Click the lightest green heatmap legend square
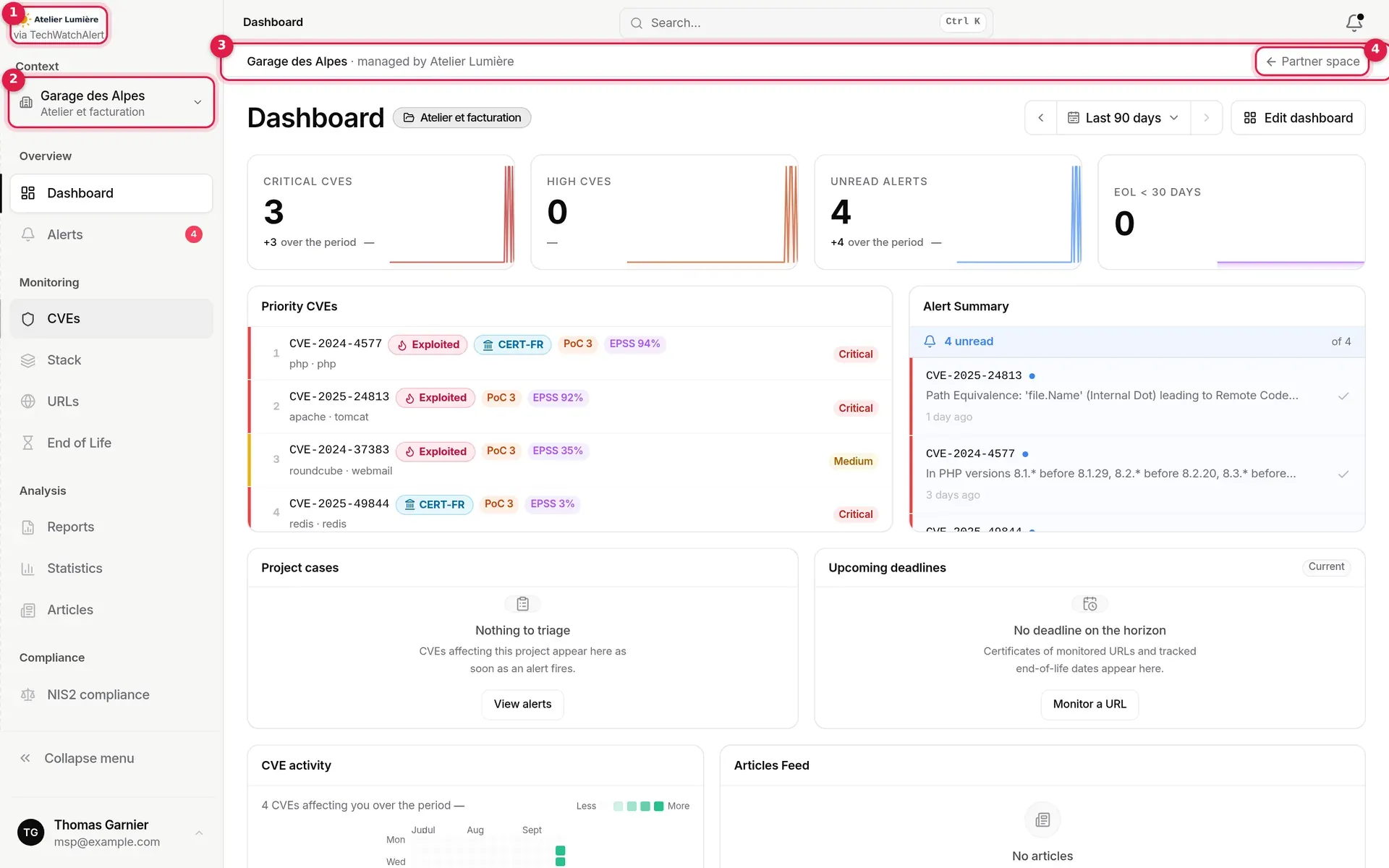Screen dimensions: 1389x868 point(618,807)
